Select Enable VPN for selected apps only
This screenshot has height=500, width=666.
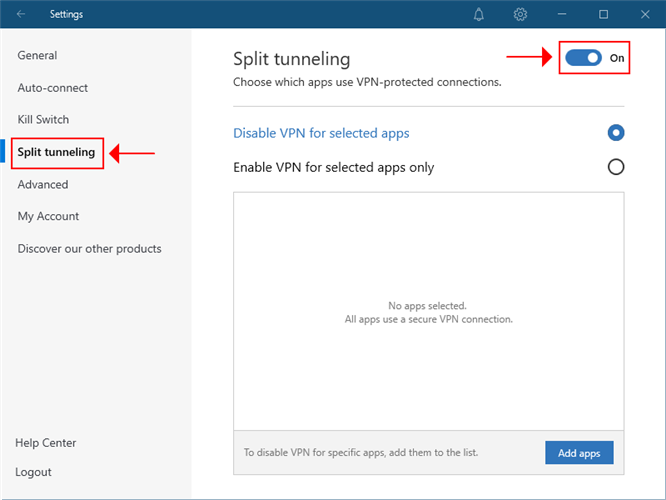(616, 167)
